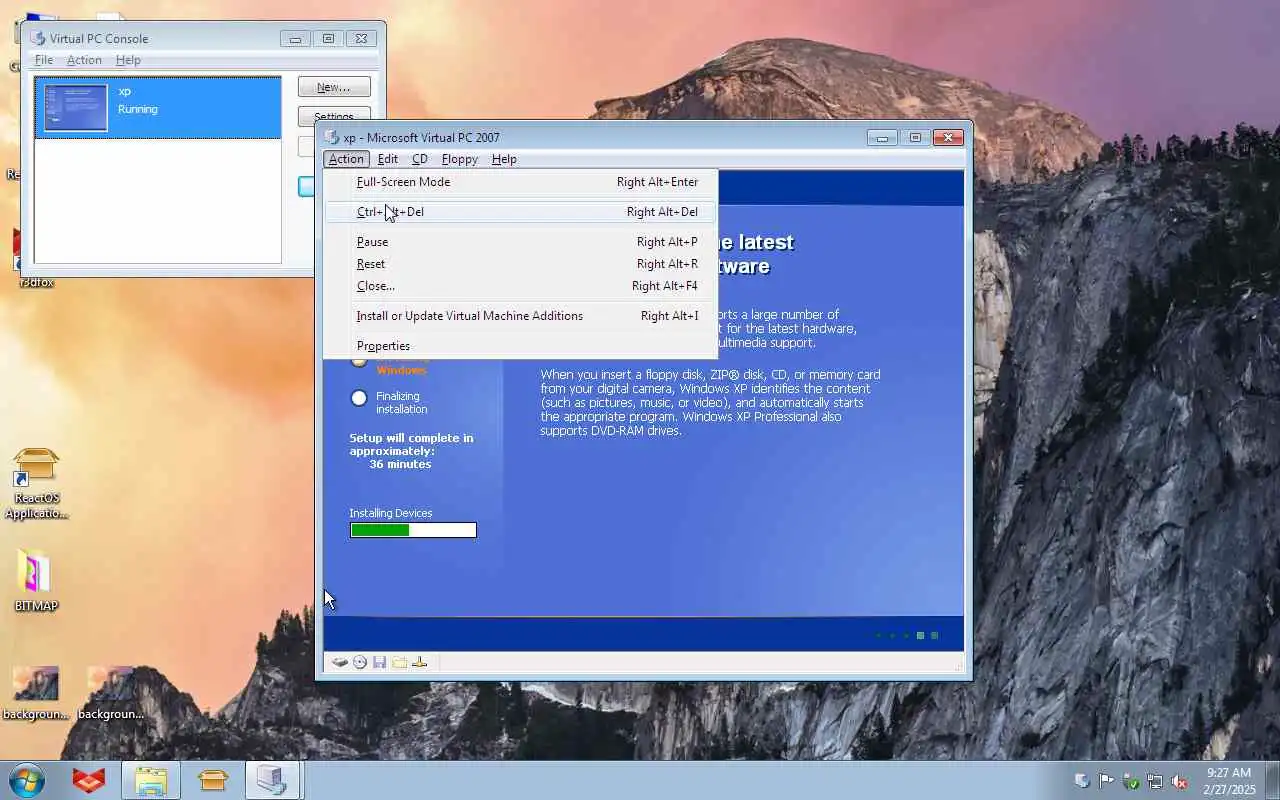Click the floppy disk icon in VM status bar
This screenshot has height=800, width=1280.
(379, 662)
